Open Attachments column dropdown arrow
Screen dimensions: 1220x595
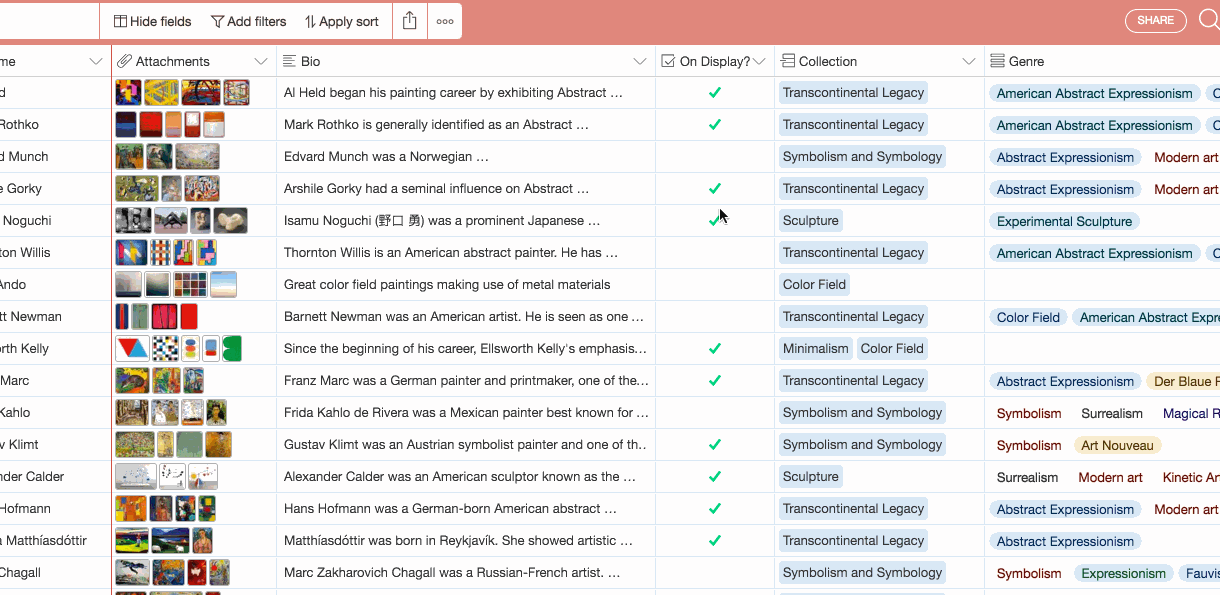click(x=261, y=61)
